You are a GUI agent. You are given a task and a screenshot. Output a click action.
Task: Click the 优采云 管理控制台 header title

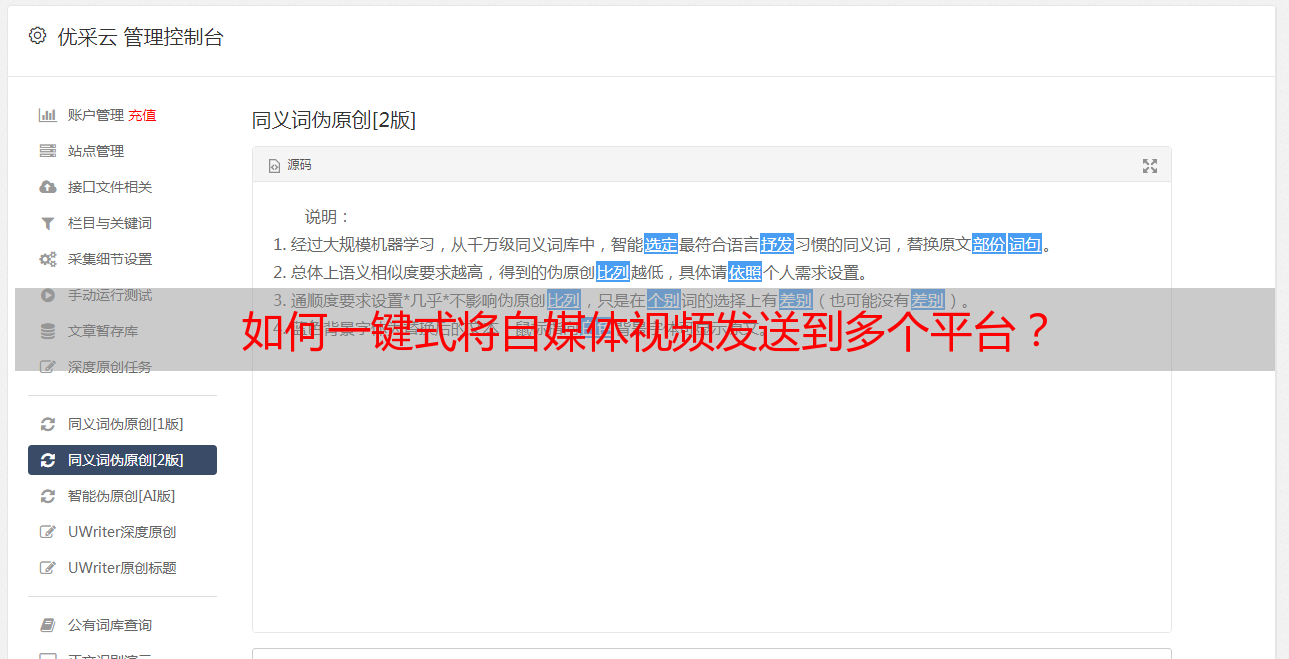coord(140,37)
